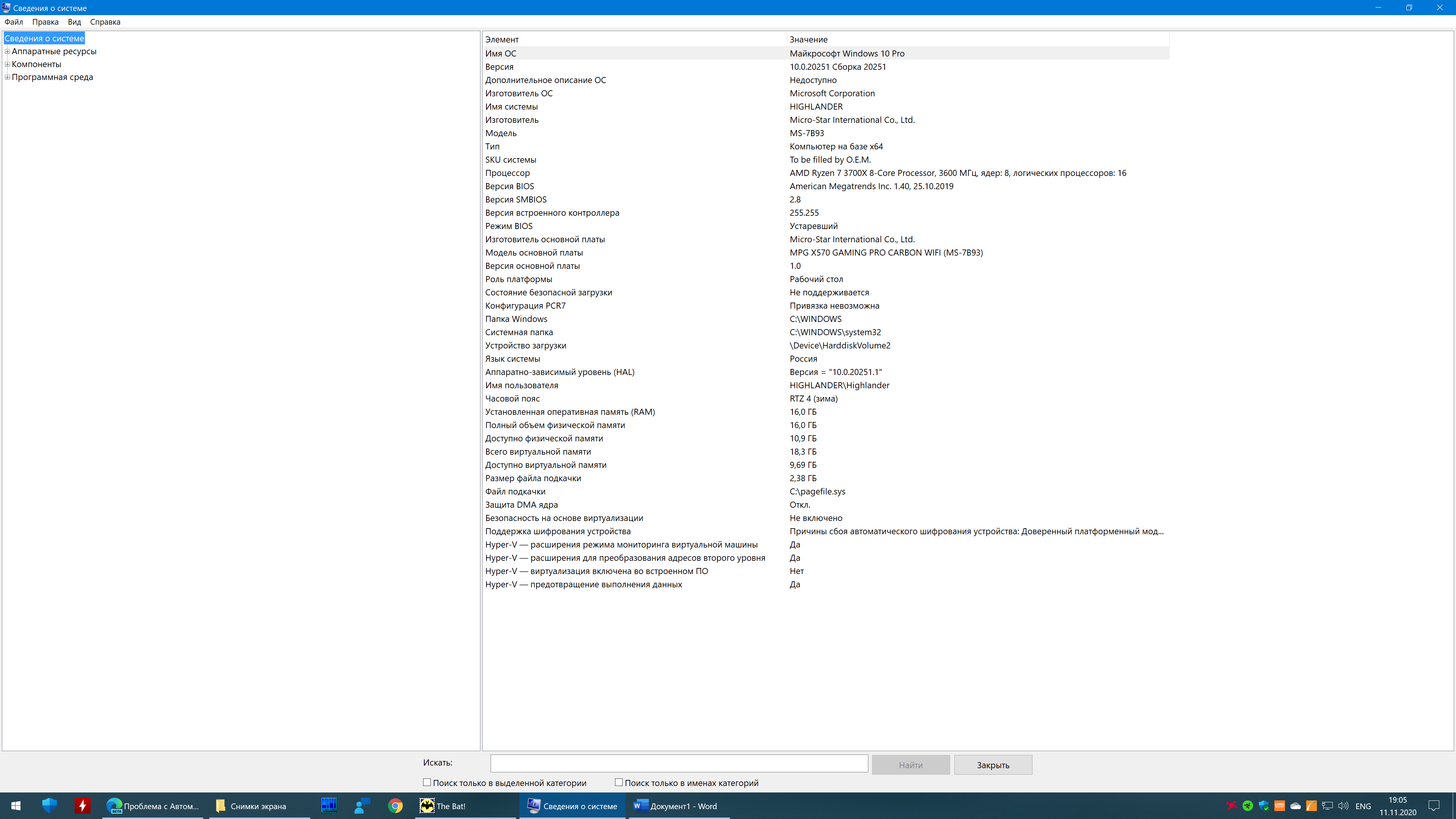Click the window title bar system icon
The image size is (1456, 819).
[x=6, y=7]
